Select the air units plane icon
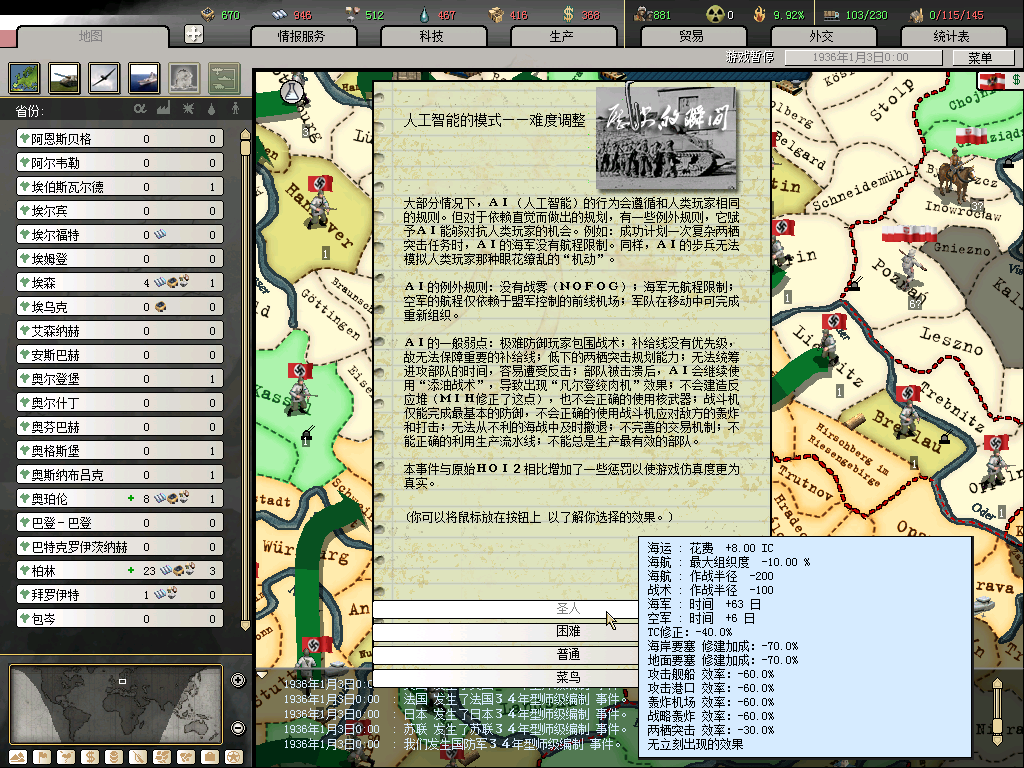1024x768 pixels. [104, 77]
